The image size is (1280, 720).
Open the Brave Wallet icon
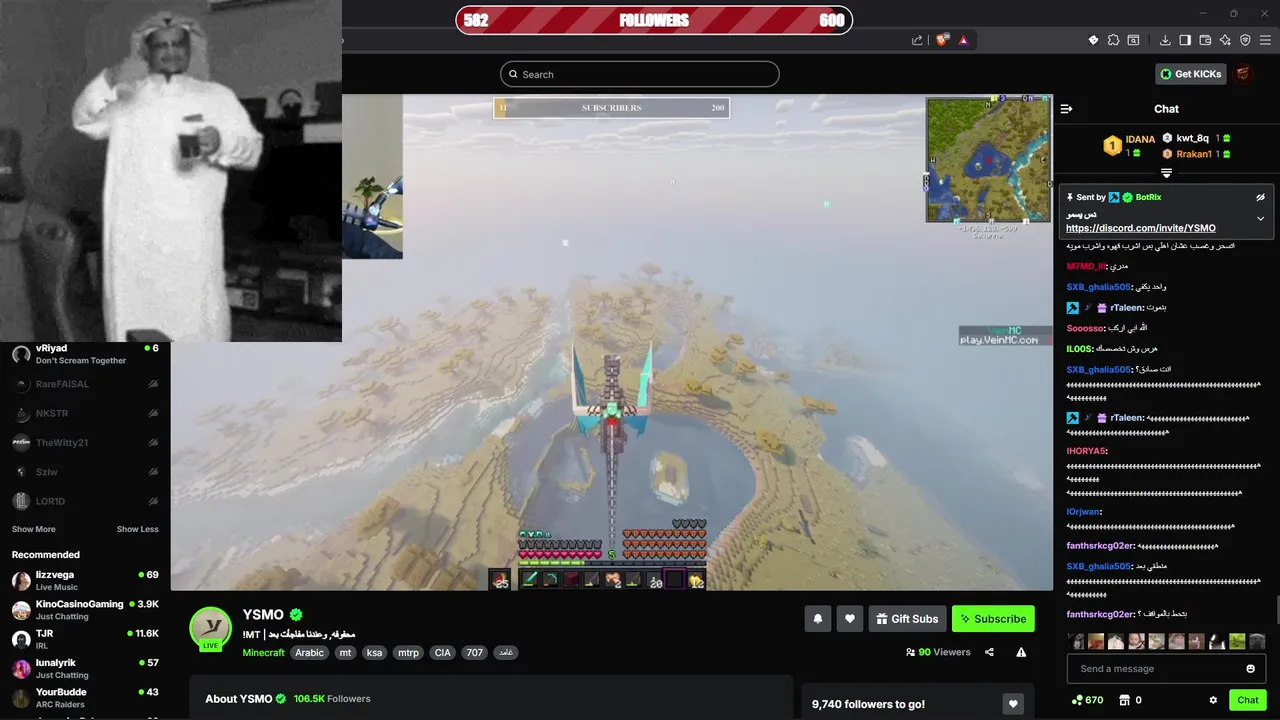click(1205, 40)
